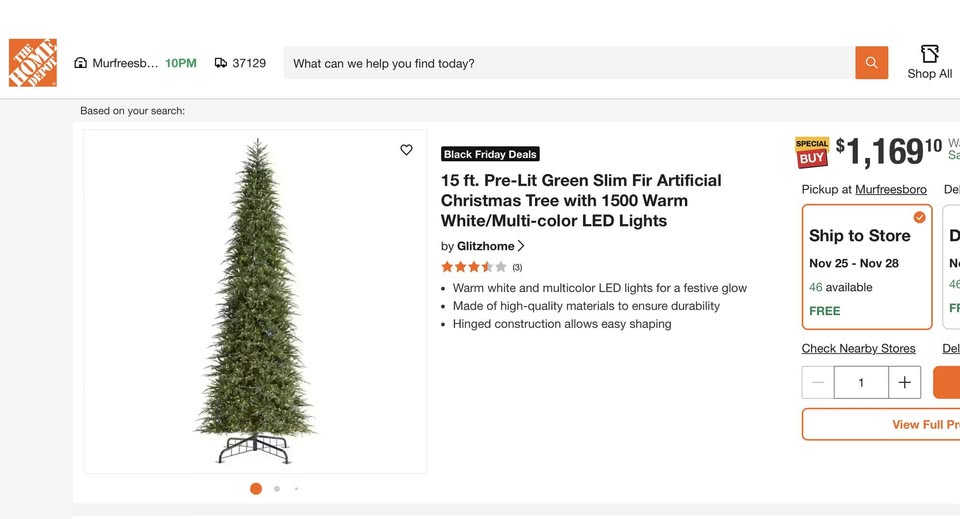Save tree to favorites with heart icon
This screenshot has width=960, height=519.
406,150
